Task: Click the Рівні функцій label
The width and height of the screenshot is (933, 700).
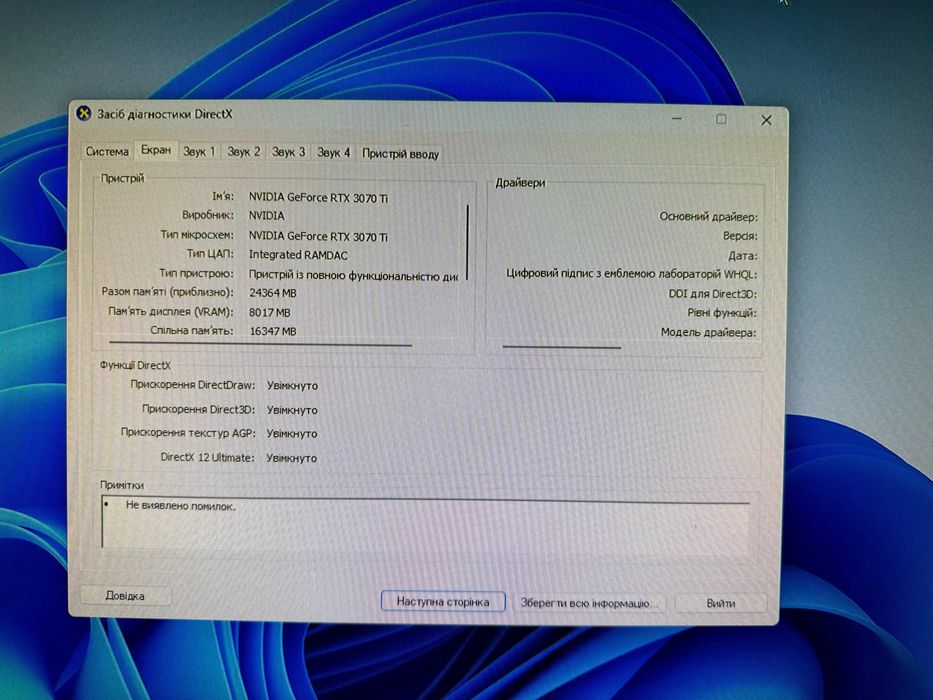Action: tap(722, 313)
